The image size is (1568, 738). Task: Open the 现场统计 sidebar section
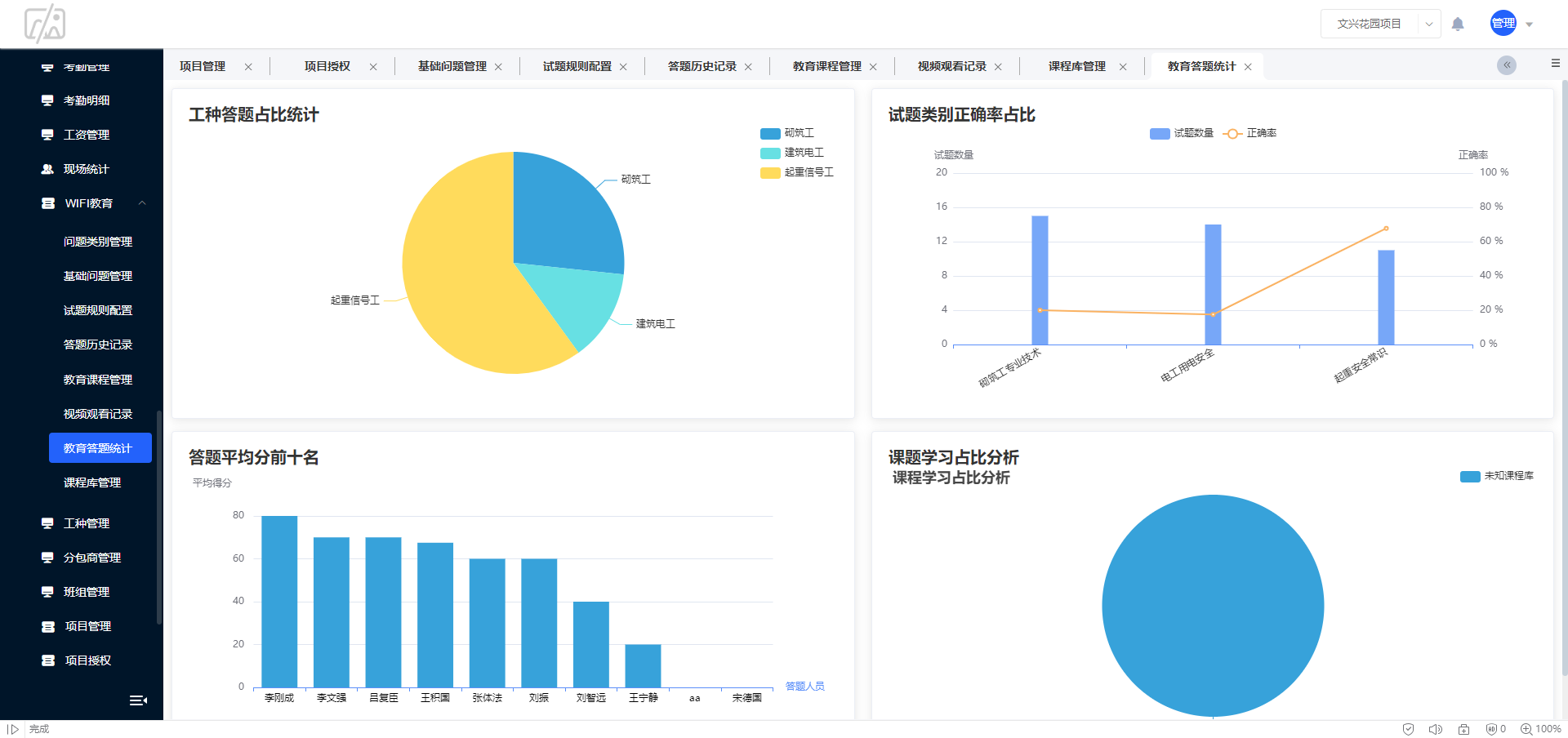pyautogui.click(x=86, y=169)
